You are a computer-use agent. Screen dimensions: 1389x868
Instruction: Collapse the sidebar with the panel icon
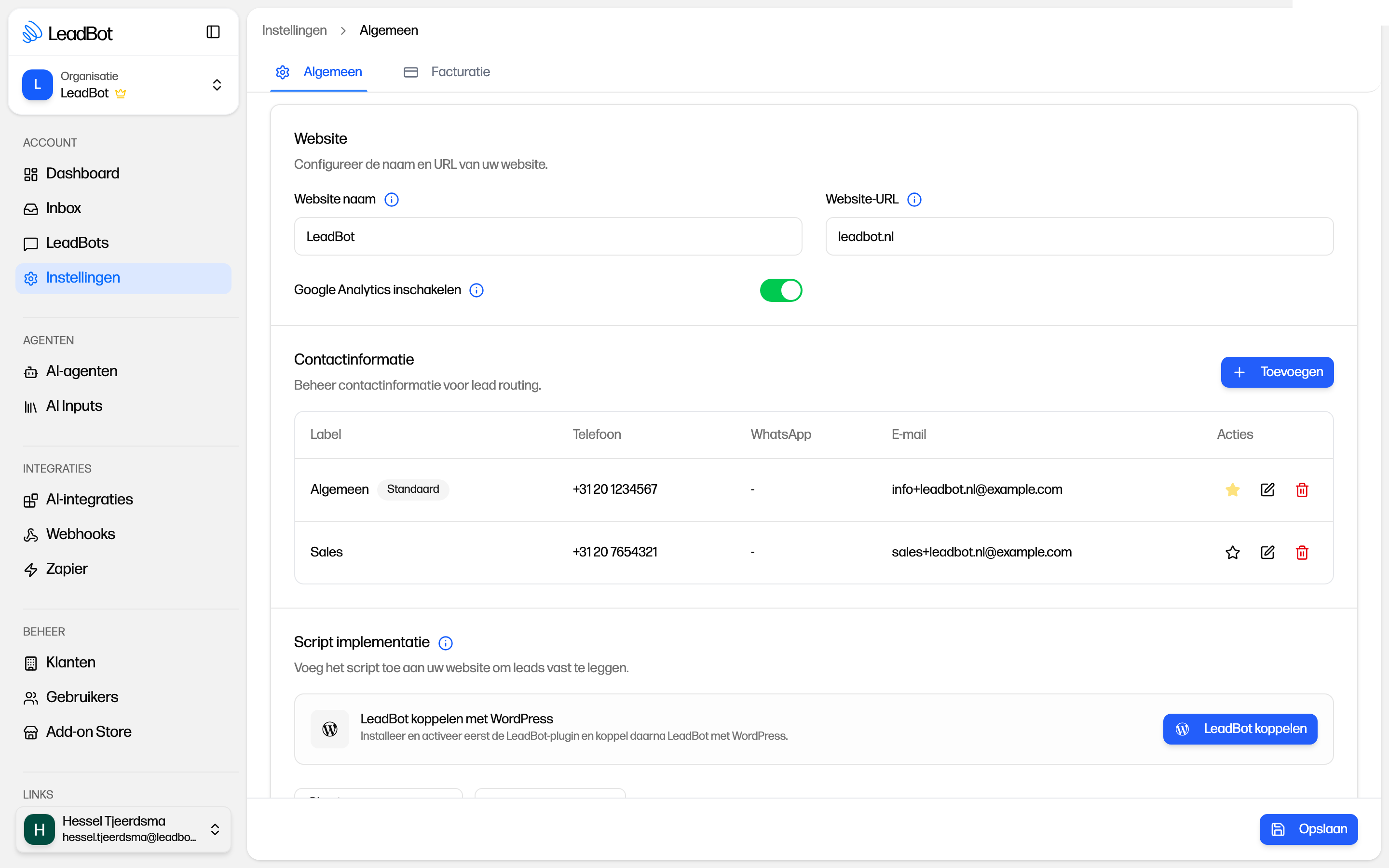point(213,32)
